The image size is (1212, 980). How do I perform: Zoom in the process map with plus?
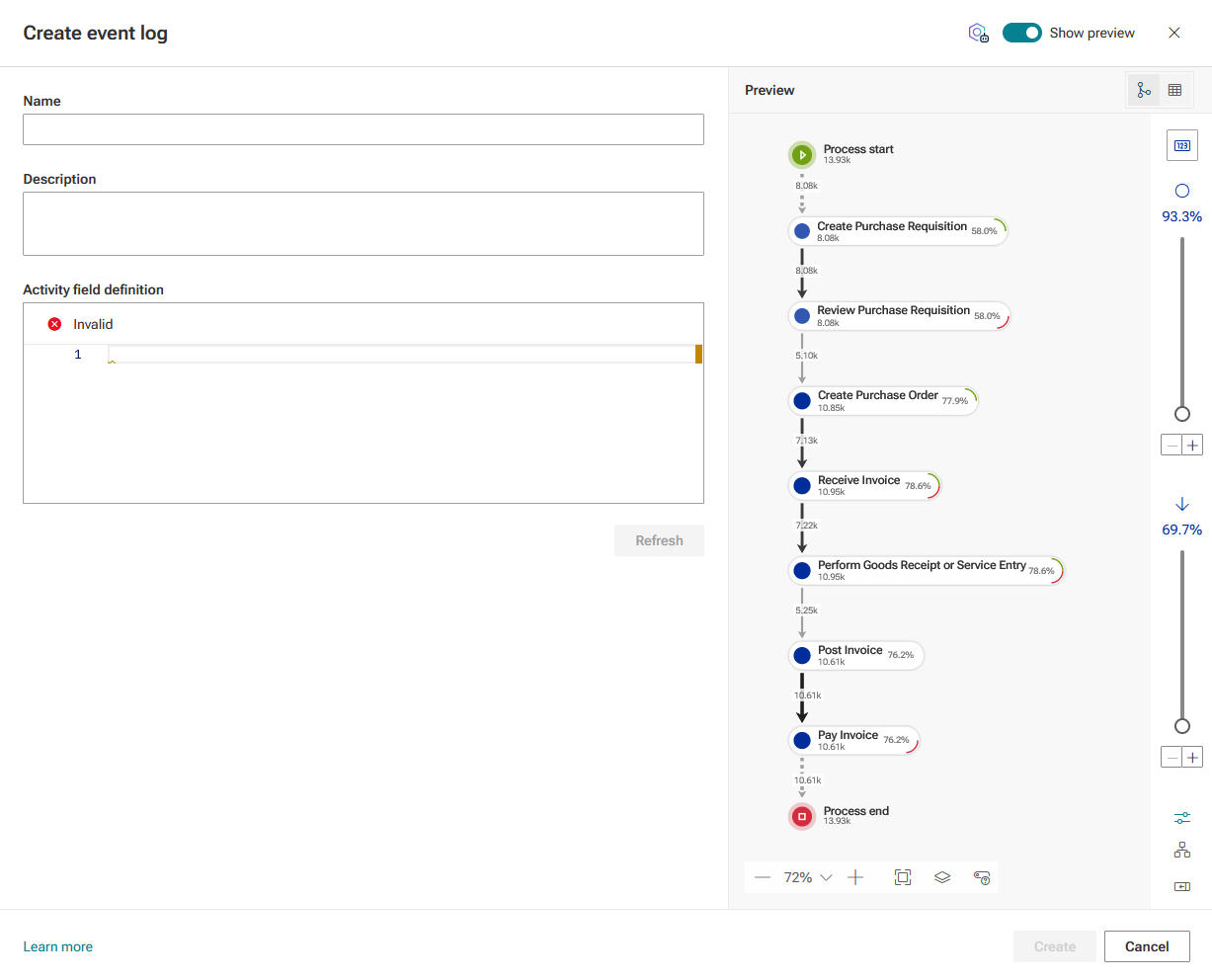tap(855, 877)
